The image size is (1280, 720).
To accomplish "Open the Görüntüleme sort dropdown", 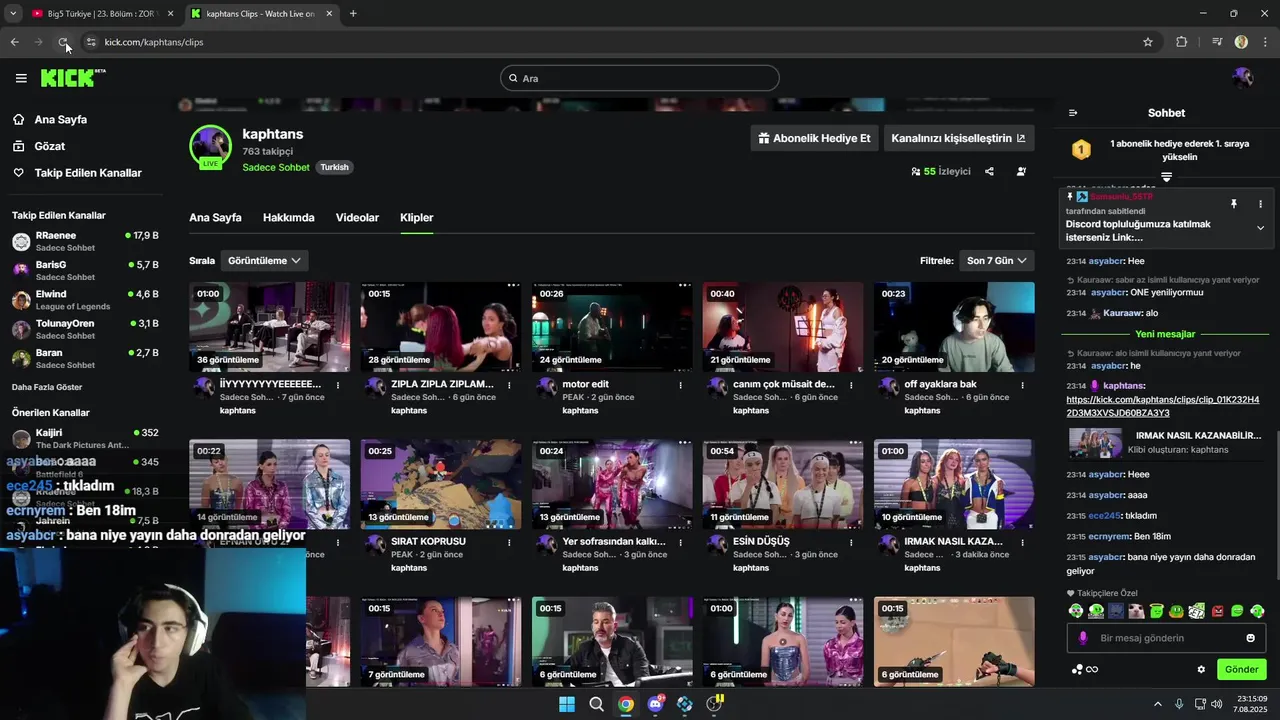I will tap(264, 260).
